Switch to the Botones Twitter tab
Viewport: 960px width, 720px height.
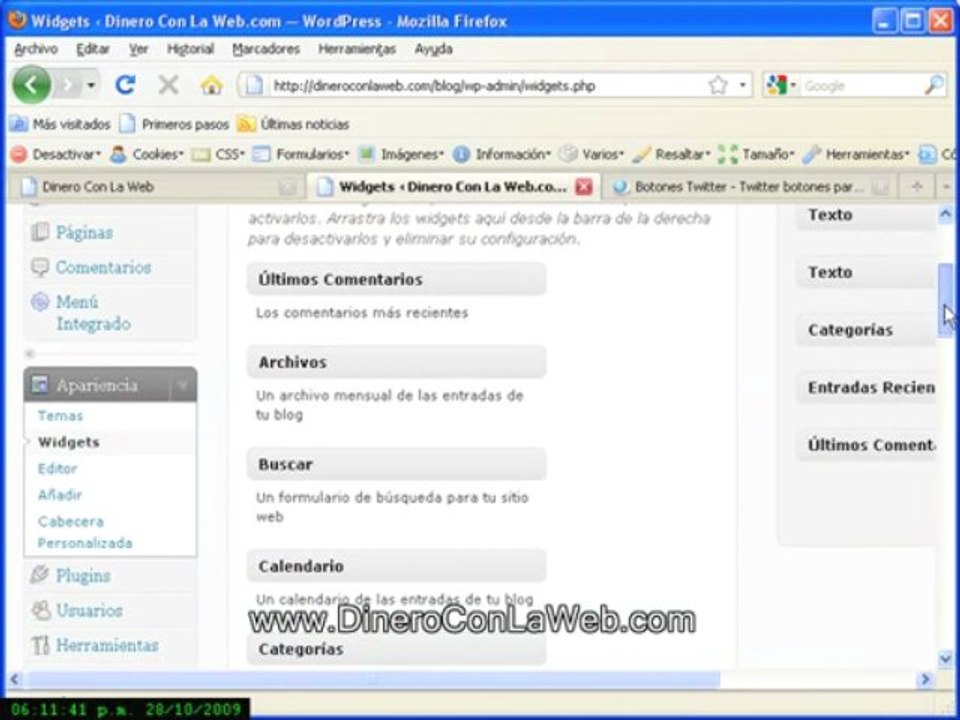[748, 187]
